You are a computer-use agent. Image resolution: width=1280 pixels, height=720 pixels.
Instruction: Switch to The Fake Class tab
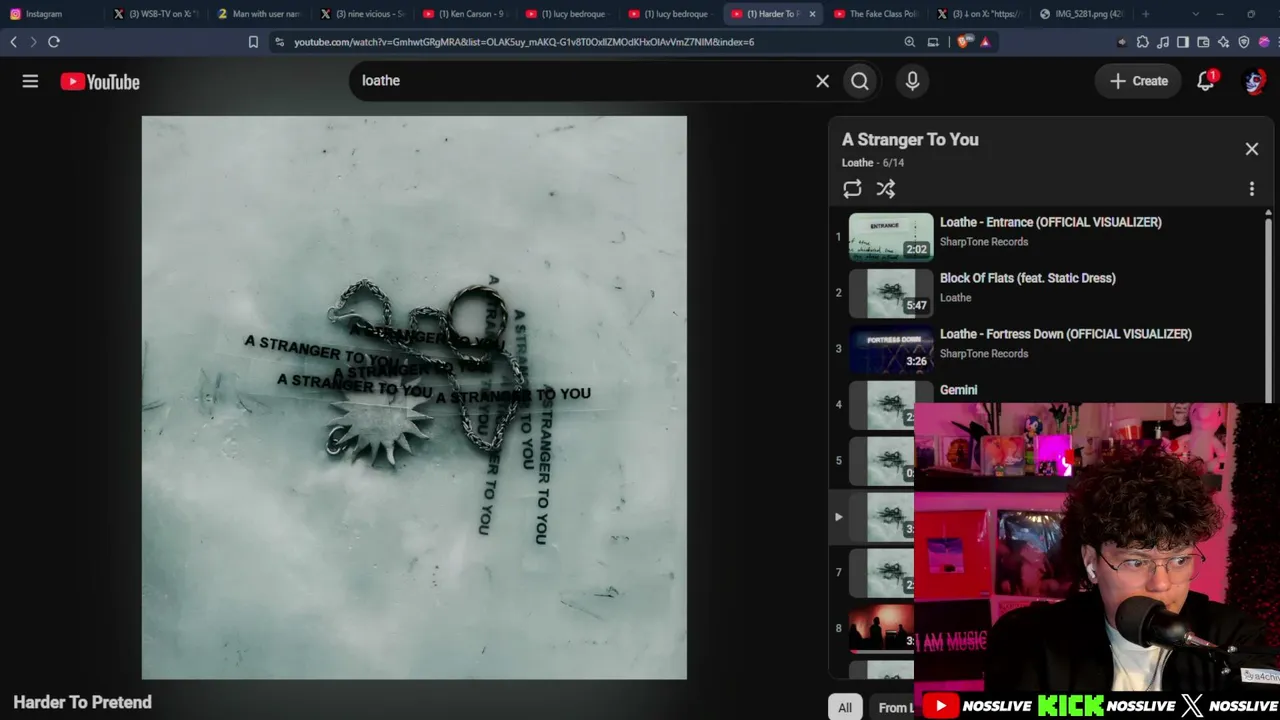pos(874,14)
